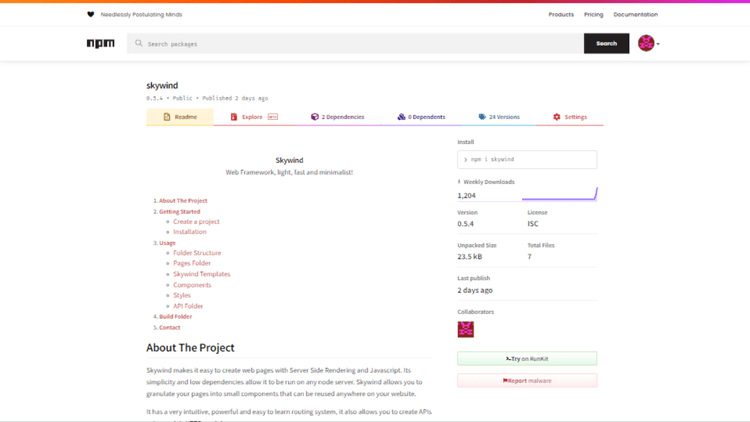
Task: Switch to the Readme tab
Action: tap(180, 117)
